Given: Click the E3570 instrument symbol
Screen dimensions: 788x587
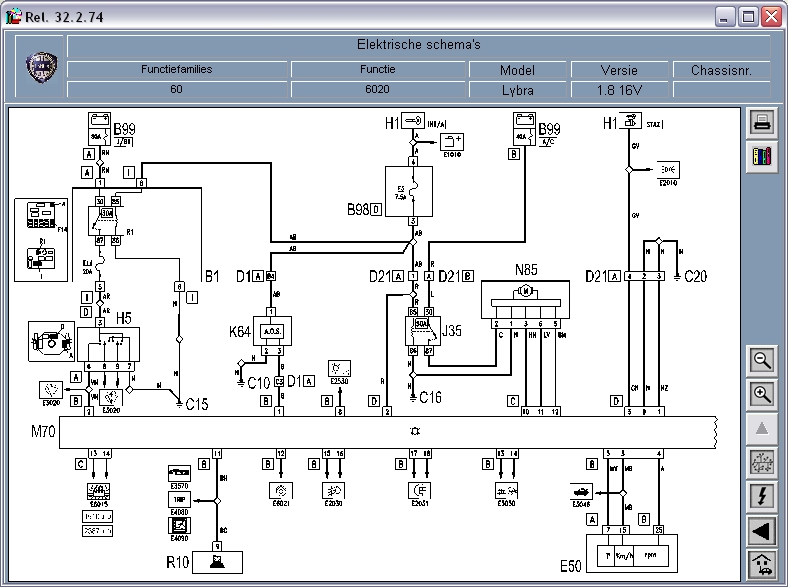Looking at the screenshot, I should pos(179,473).
